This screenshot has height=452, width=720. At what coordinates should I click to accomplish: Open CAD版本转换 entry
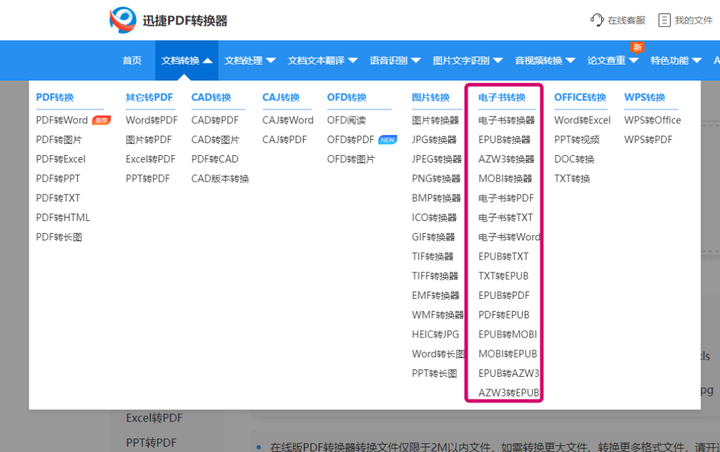220,179
